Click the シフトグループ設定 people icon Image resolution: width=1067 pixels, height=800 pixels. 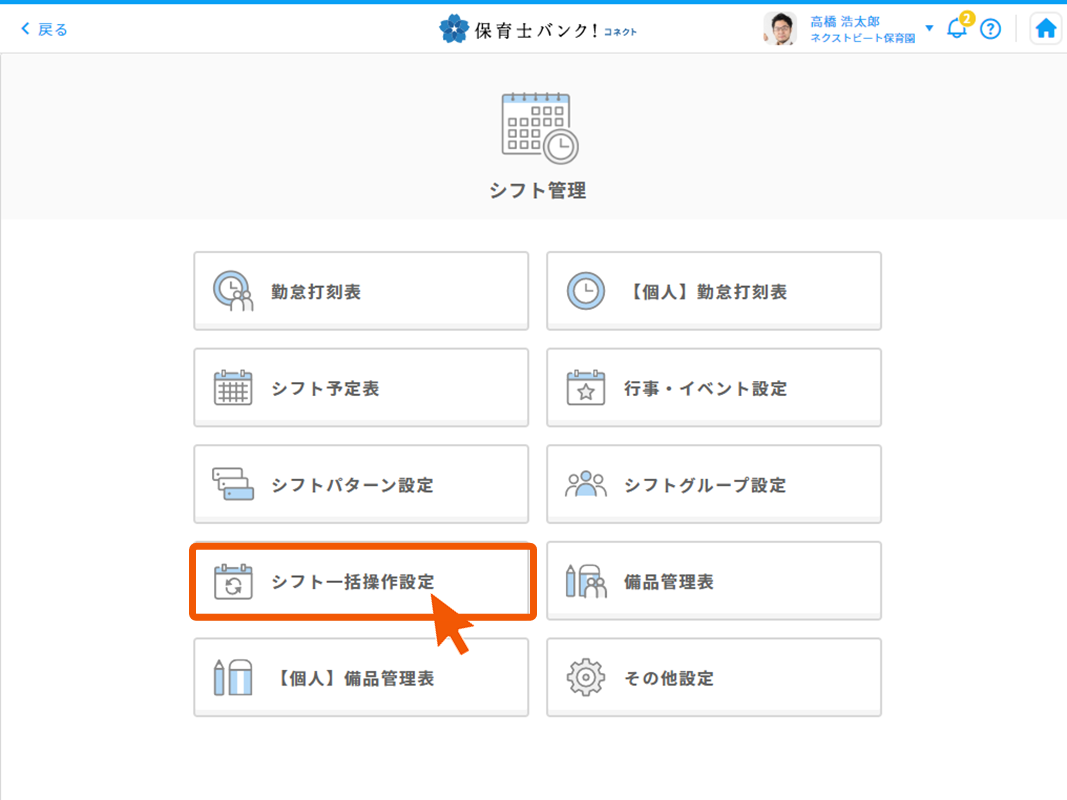pyautogui.click(x=586, y=485)
